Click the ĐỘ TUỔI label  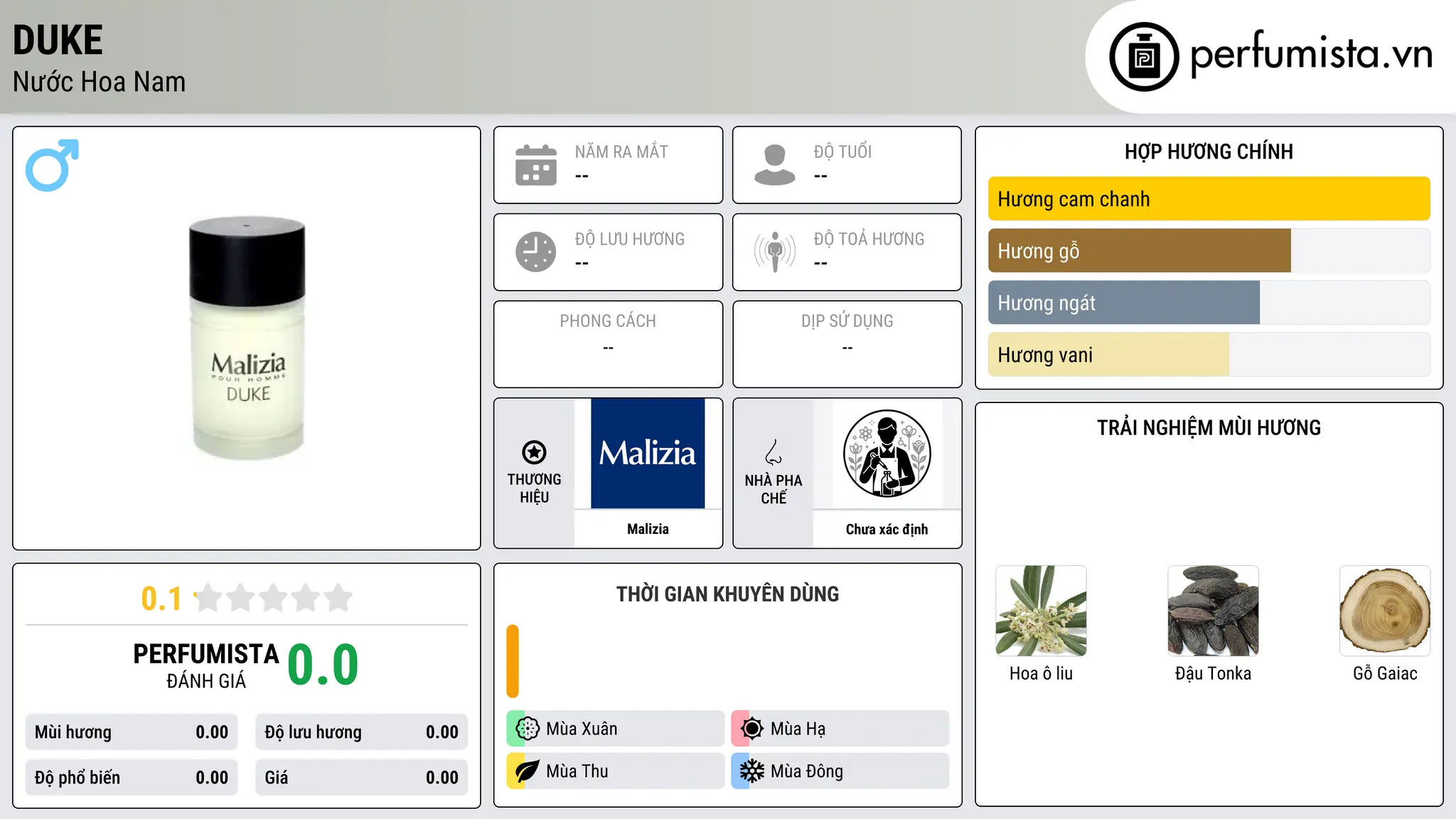click(842, 151)
